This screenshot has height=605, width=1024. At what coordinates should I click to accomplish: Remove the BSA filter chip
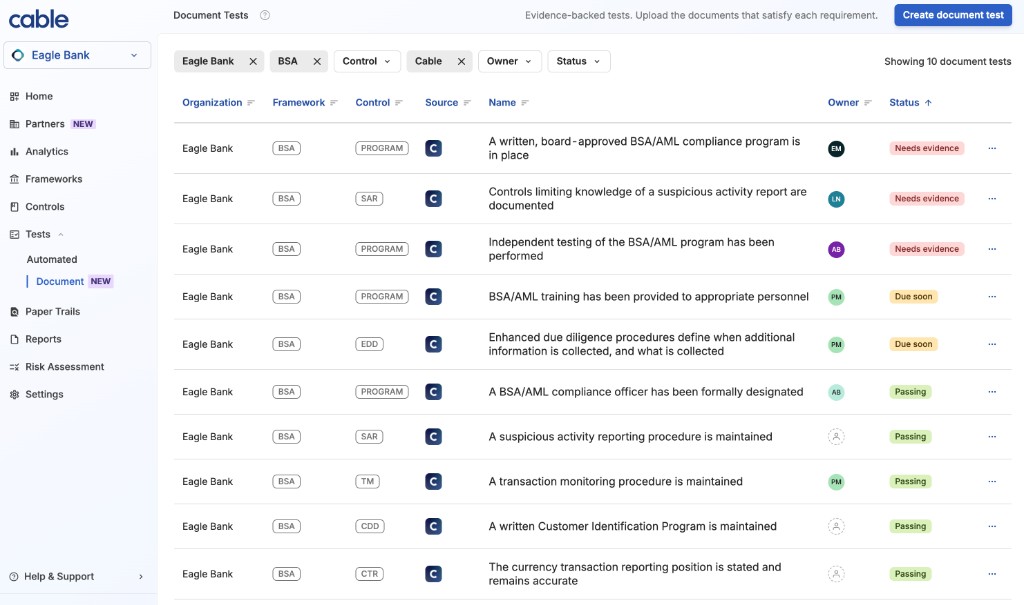317,61
